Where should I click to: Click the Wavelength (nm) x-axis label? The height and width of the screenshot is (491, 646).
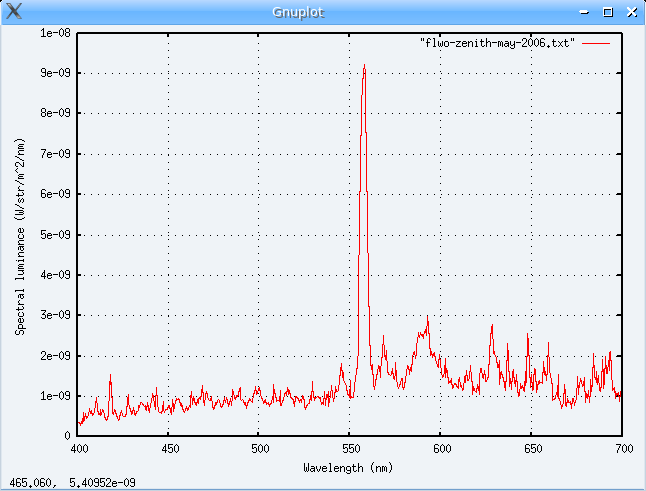(350, 467)
